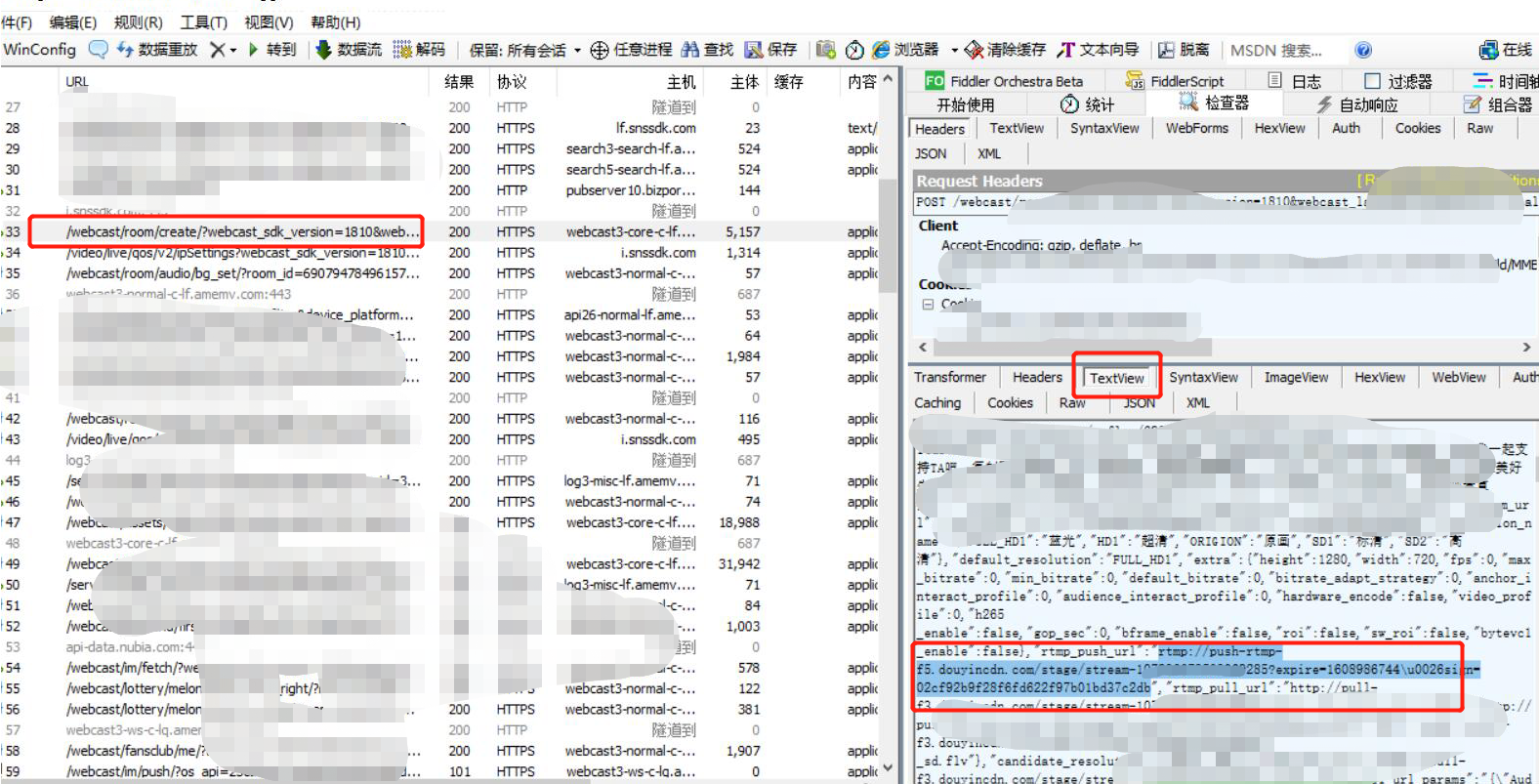Viewport: 1539px width, 784px height.
Task: Select the response TextView tab
Action: [1117, 378]
